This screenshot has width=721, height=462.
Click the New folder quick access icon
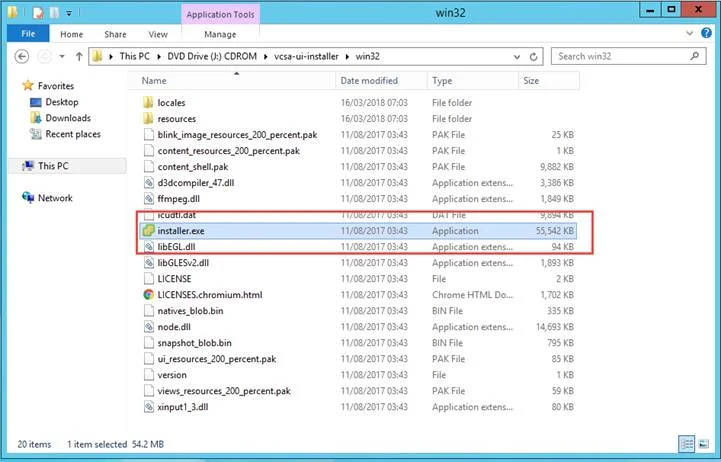54,13
